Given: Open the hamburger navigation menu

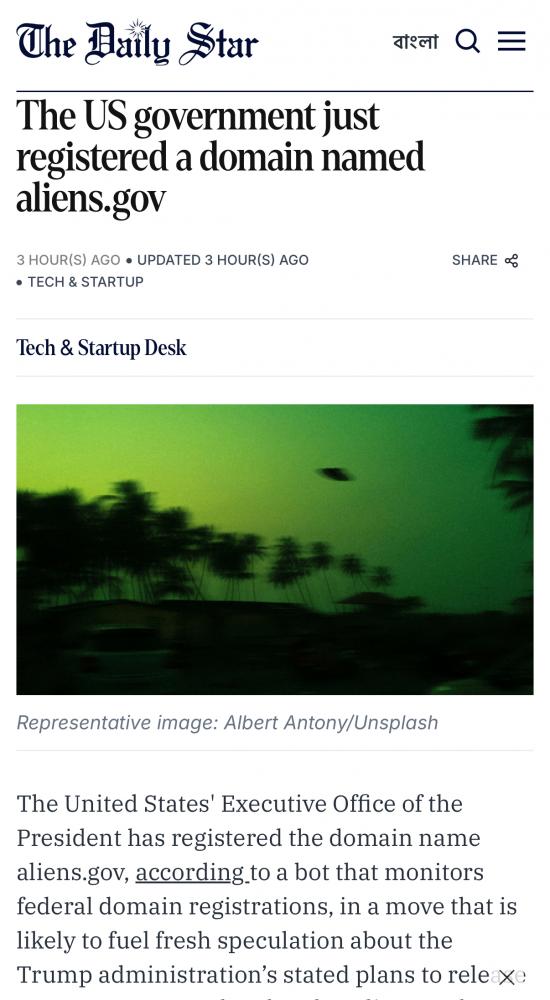Looking at the screenshot, I should 512,41.
